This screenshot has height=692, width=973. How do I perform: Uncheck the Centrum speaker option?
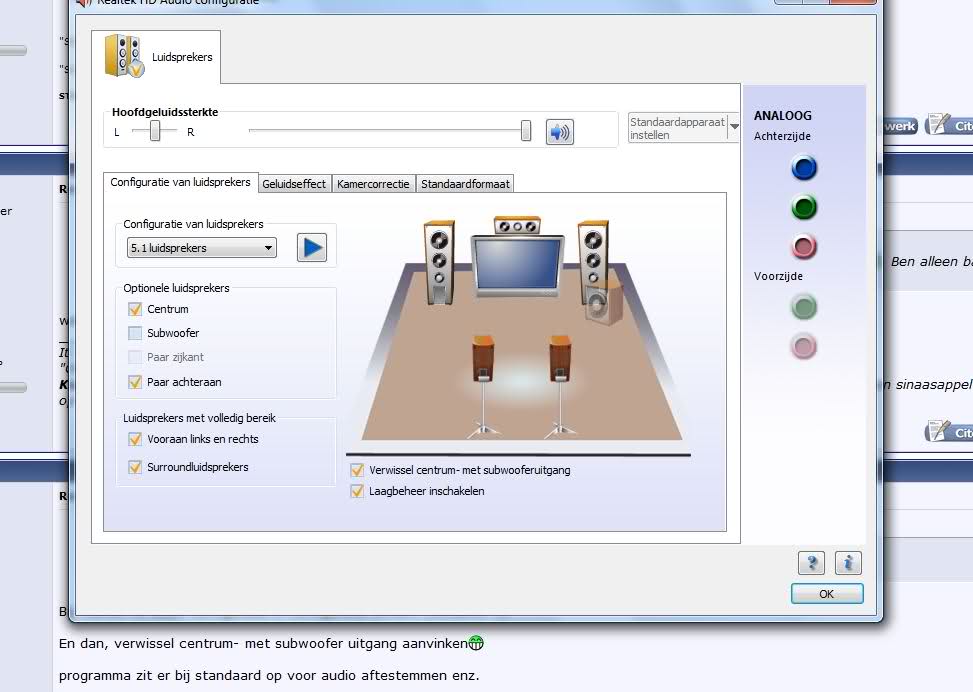click(x=135, y=309)
